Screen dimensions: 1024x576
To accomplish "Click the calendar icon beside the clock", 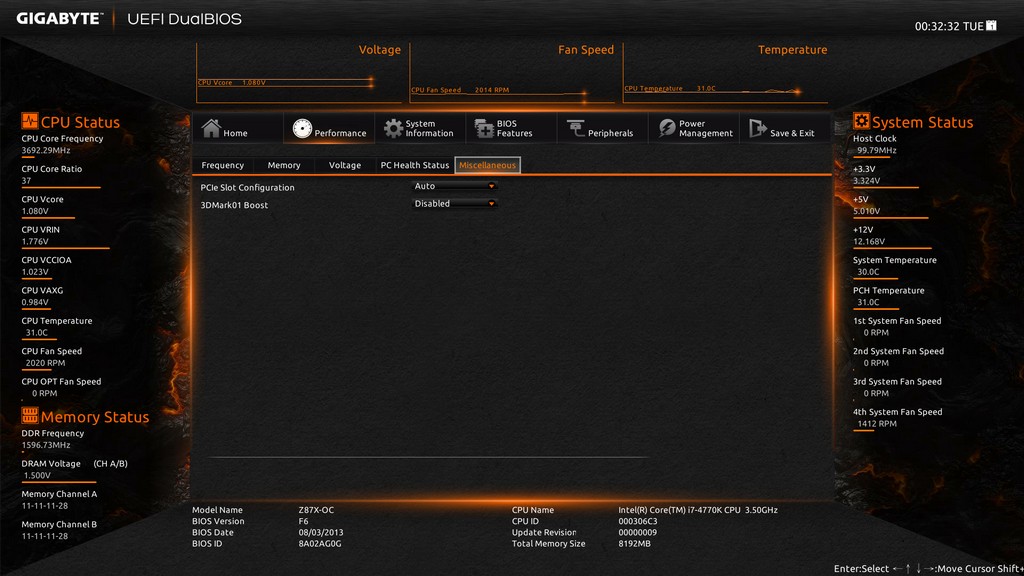I will (991, 25).
